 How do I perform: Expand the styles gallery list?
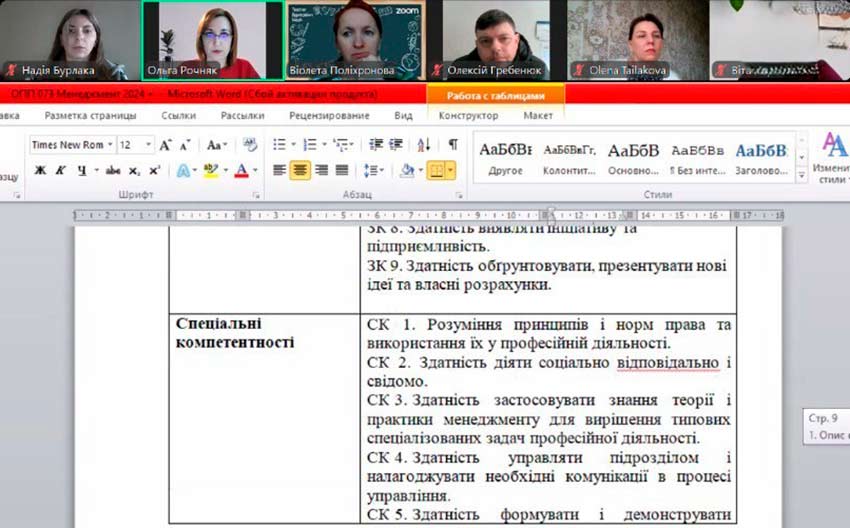pyautogui.click(x=801, y=176)
